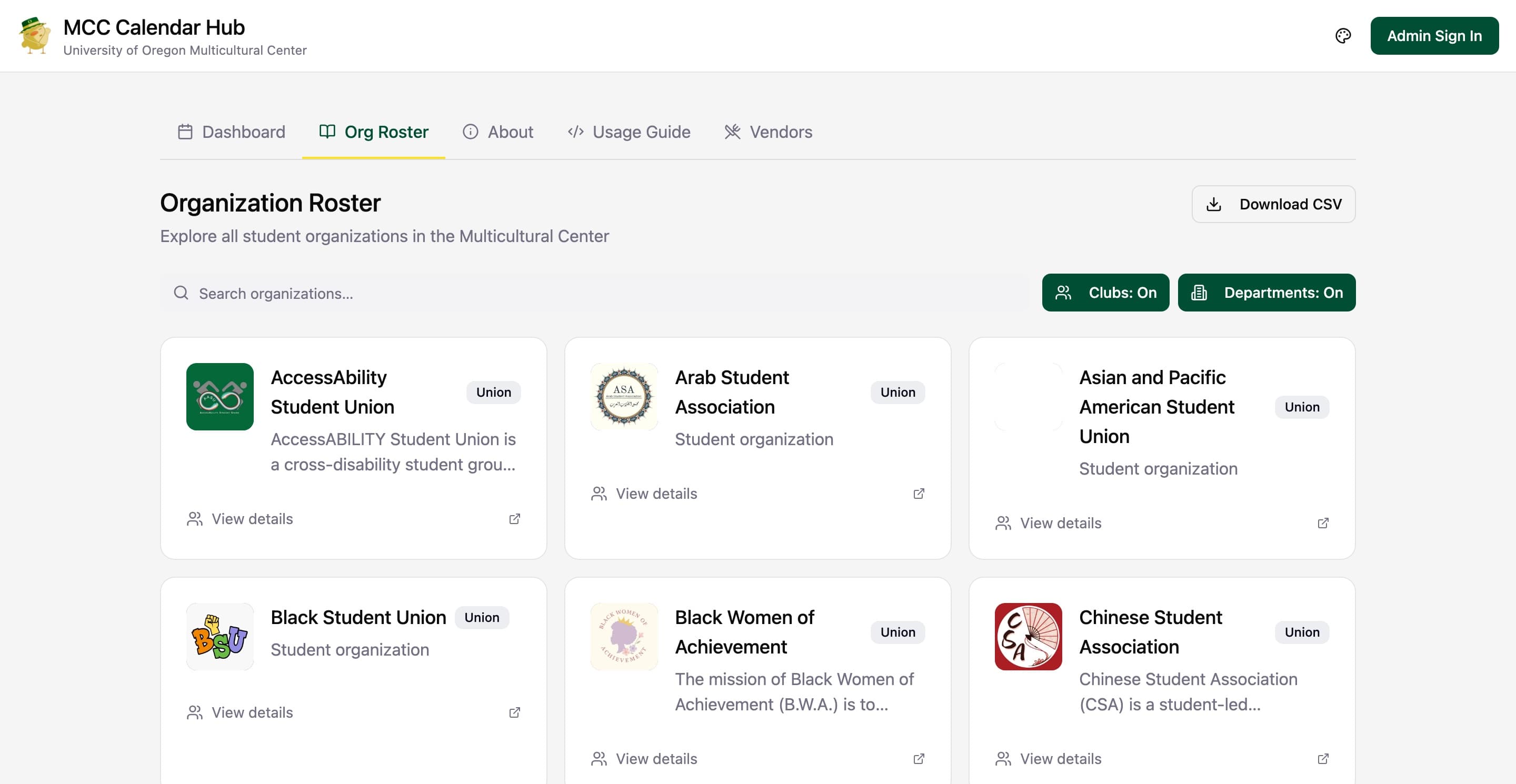1516x784 pixels.
Task: Click the Black Women of Achievement title
Action: pyautogui.click(x=744, y=632)
